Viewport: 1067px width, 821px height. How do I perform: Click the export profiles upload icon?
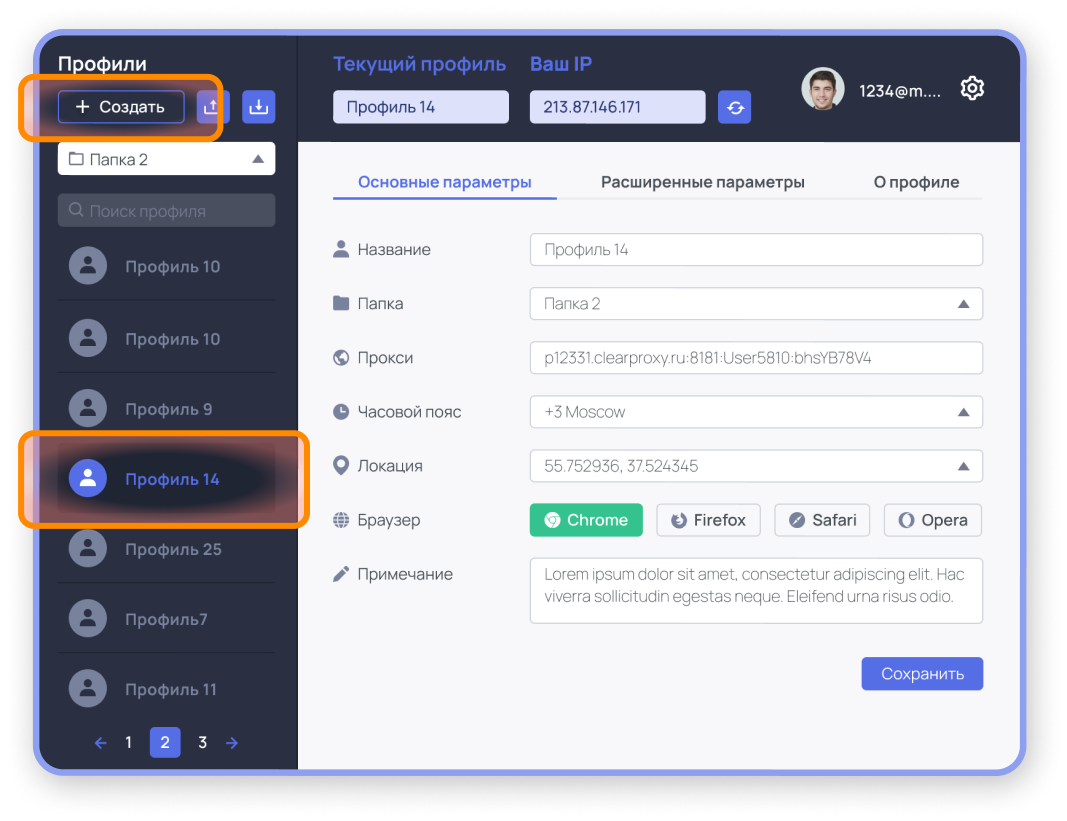click(x=213, y=107)
